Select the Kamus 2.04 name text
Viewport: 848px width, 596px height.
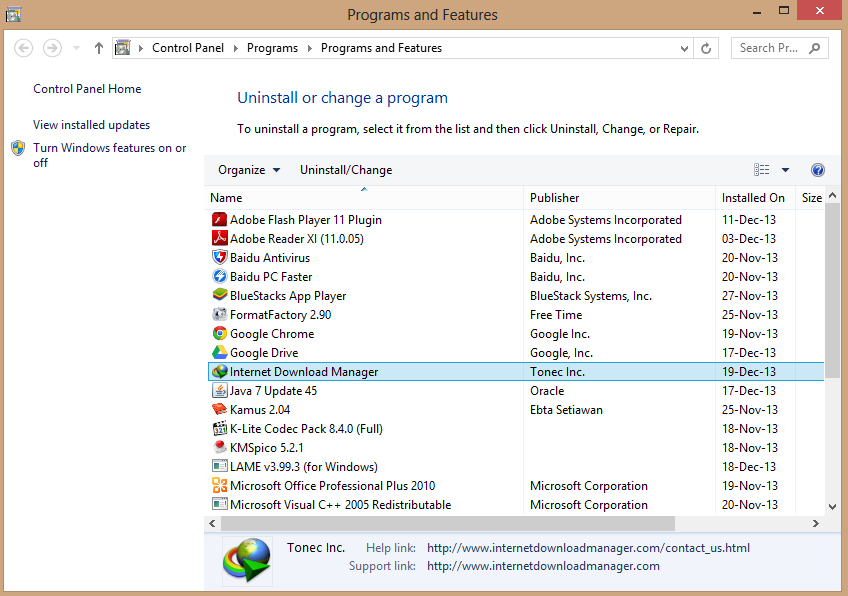pos(260,409)
